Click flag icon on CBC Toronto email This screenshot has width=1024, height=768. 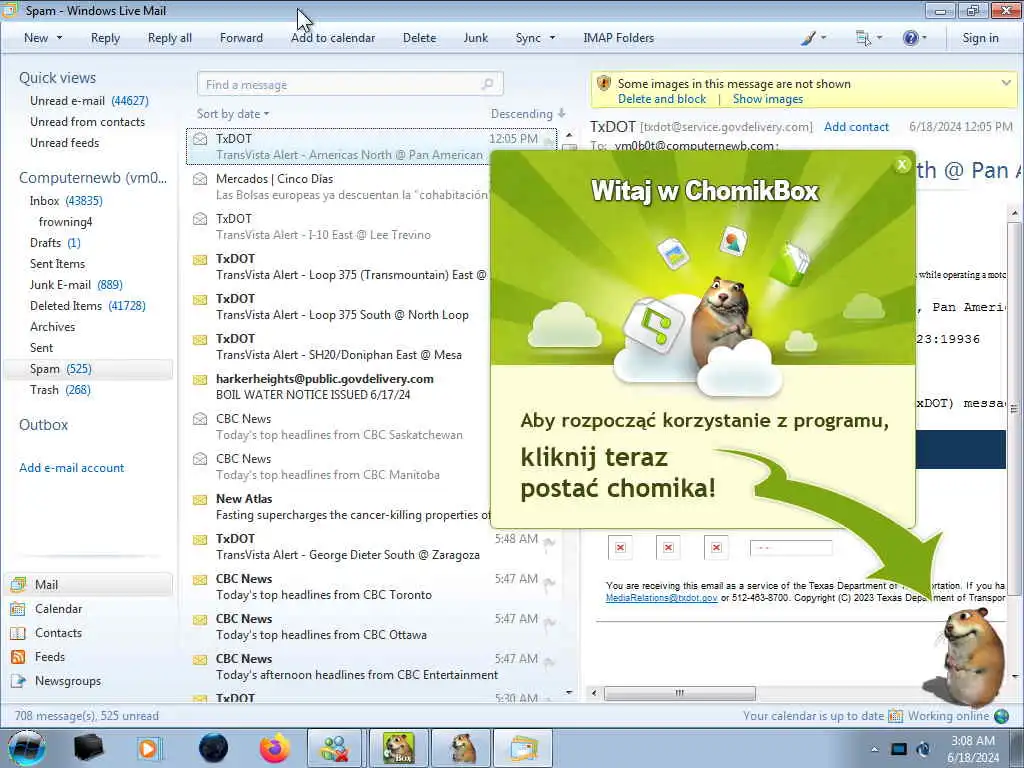(549, 583)
